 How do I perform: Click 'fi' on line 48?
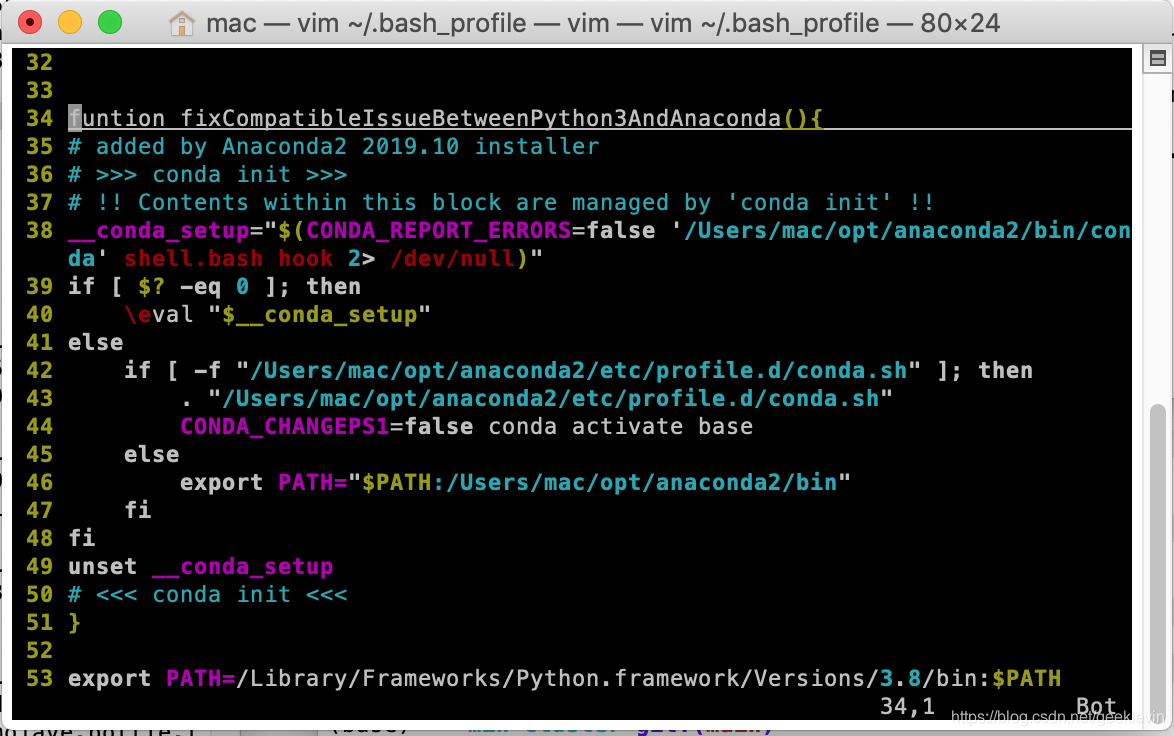(x=82, y=538)
